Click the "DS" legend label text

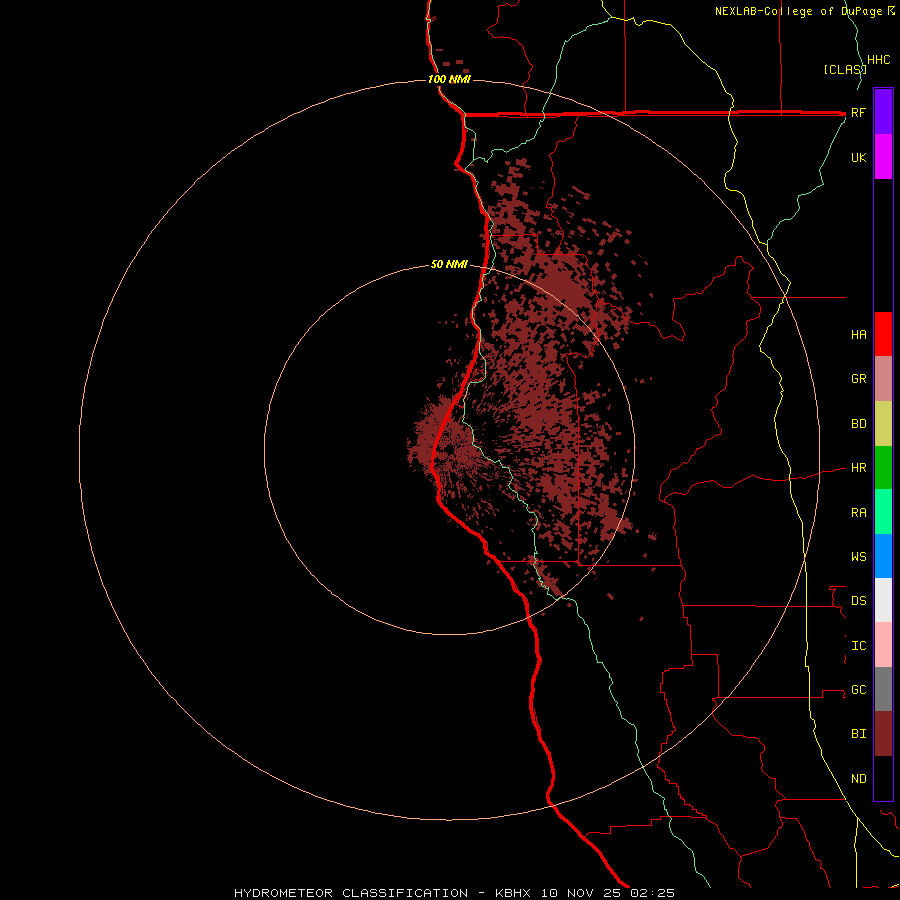pos(858,601)
